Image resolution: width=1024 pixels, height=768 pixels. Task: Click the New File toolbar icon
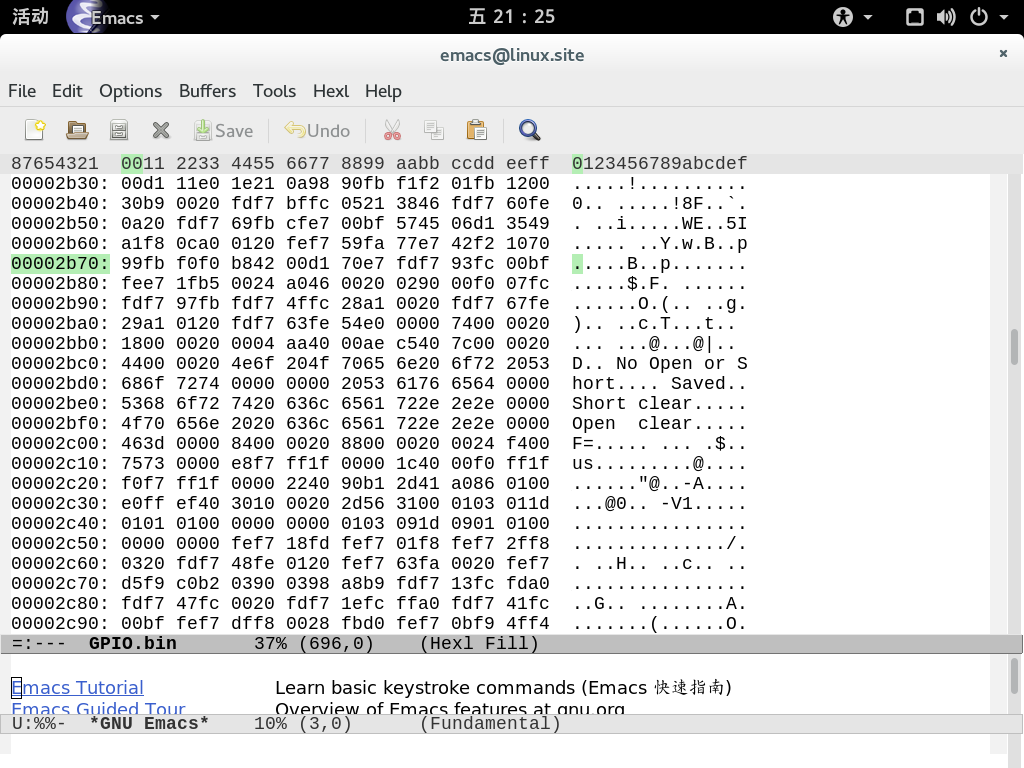[x=35, y=130]
